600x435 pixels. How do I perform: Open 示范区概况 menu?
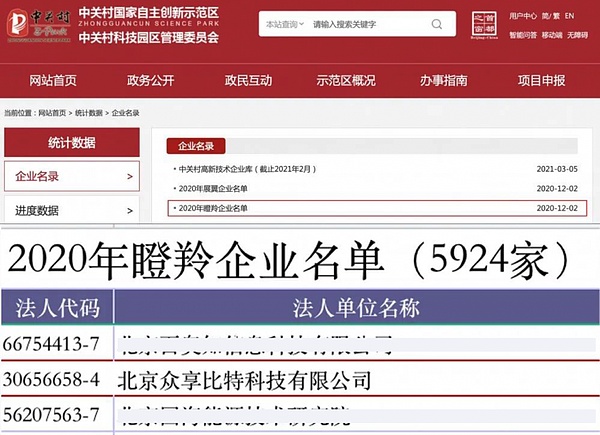pyautogui.click(x=346, y=80)
